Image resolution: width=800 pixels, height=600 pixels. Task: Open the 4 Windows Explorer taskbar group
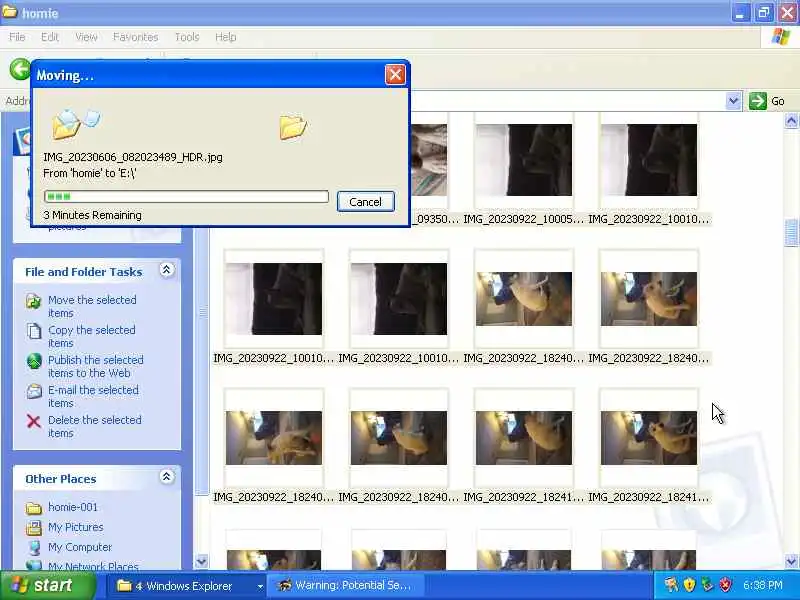click(189, 586)
